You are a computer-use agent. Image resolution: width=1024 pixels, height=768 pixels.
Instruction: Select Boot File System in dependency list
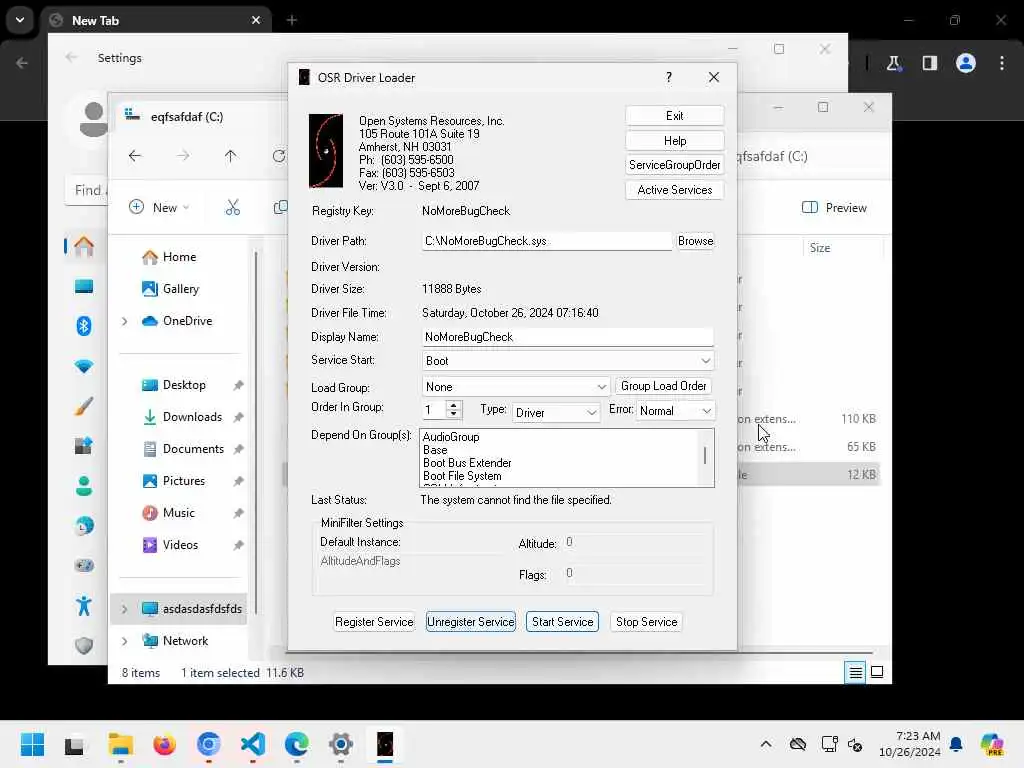point(462,476)
